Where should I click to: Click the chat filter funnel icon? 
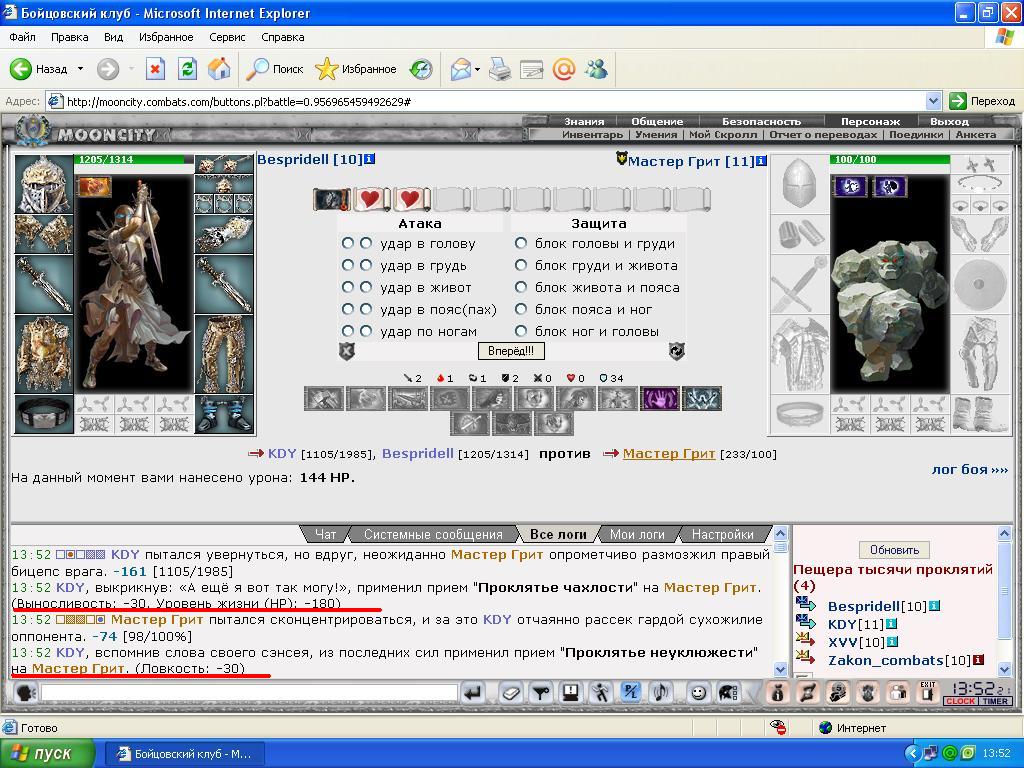pyautogui.click(x=540, y=692)
